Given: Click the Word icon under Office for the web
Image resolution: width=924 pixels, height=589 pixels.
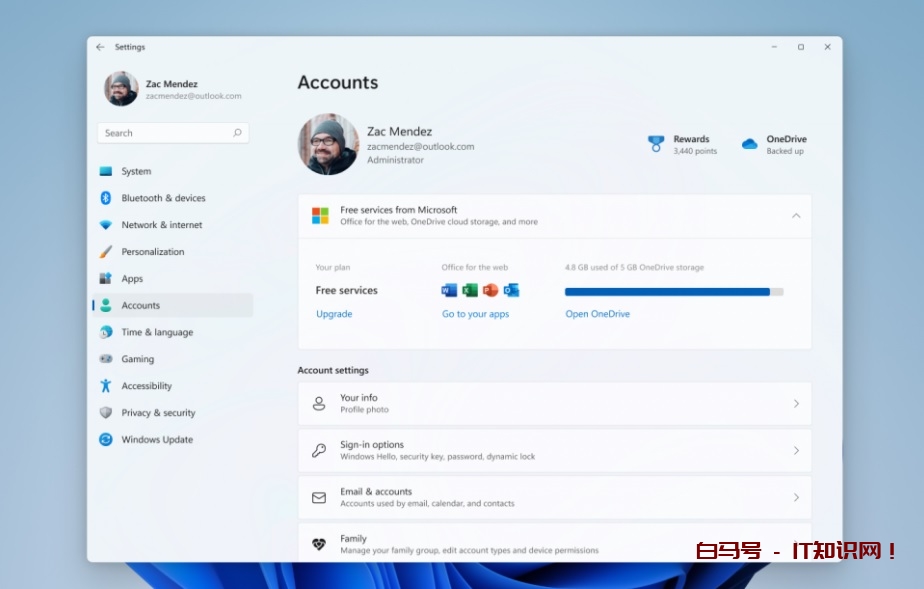Looking at the screenshot, I should tap(449, 290).
